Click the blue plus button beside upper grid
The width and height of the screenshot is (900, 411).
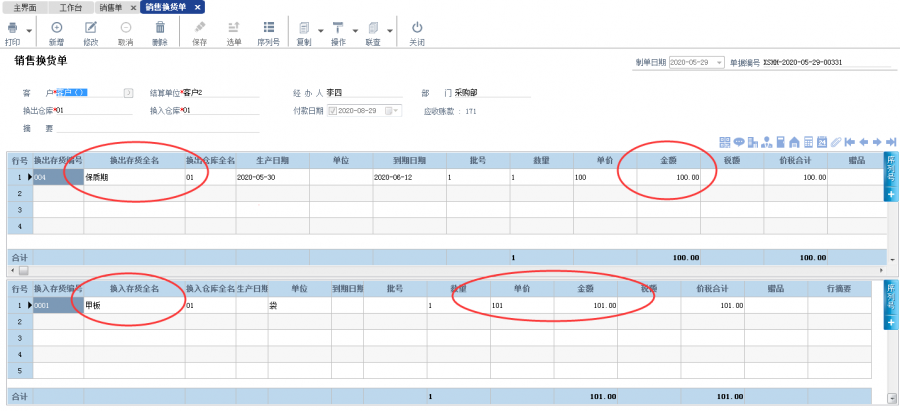pos(891,194)
